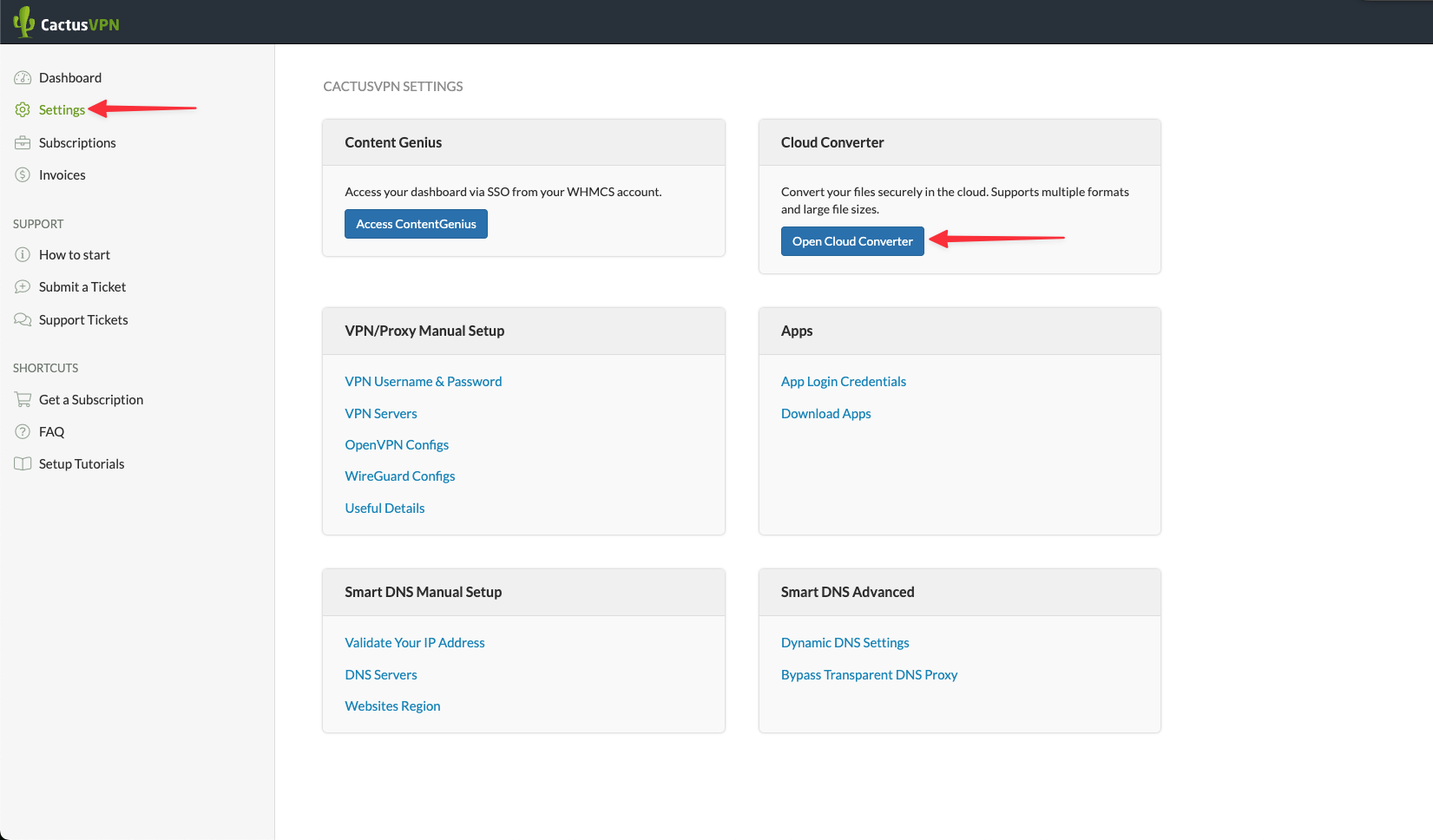
Task: Click the Setup Tutorials book icon
Action: point(23,464)
